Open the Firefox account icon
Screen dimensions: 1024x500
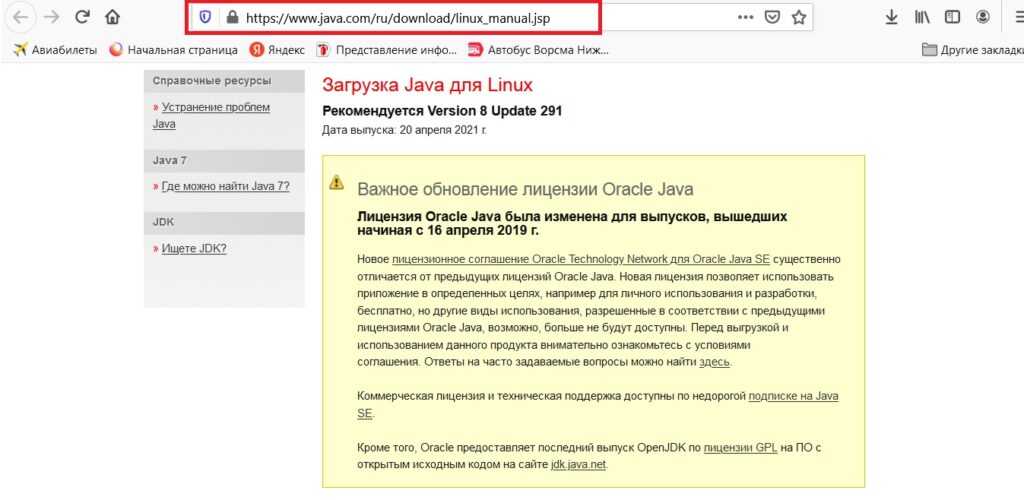984,17
